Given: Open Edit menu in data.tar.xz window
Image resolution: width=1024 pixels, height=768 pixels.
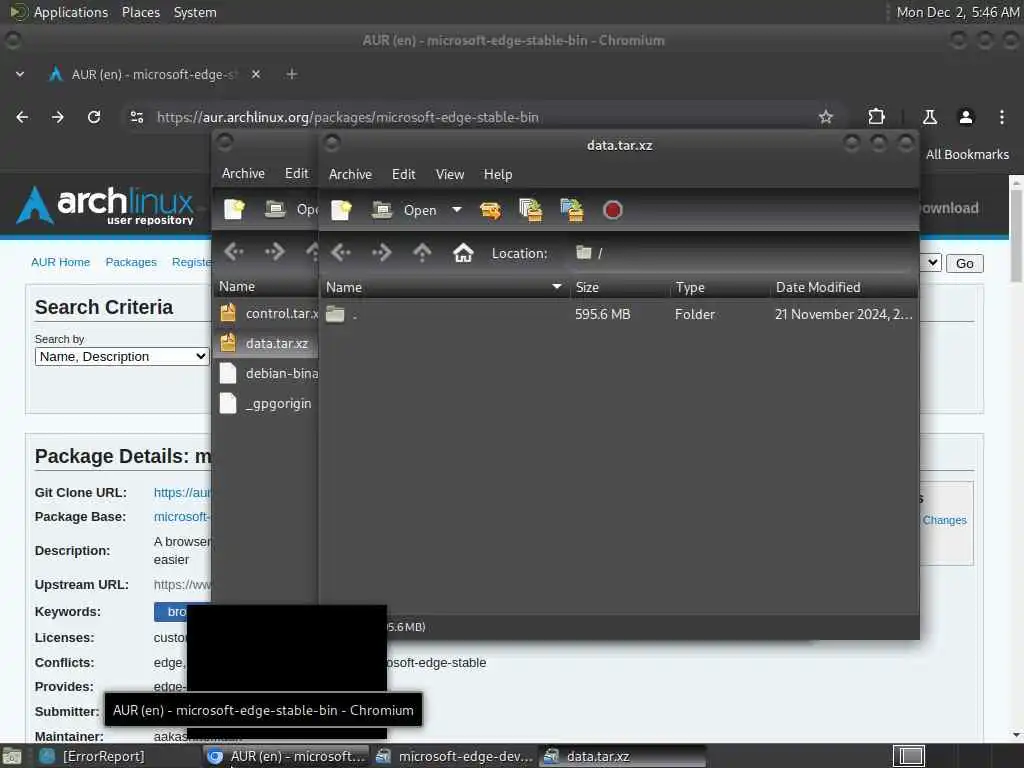Looking at the screenshot, I should point(404,174).
